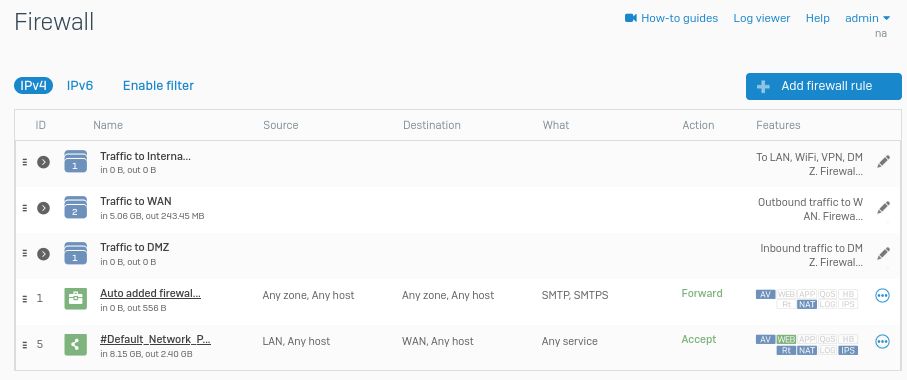Viewport: 907px width, 380px height.
Task: Click the Action column header
Action: [698, 125]
